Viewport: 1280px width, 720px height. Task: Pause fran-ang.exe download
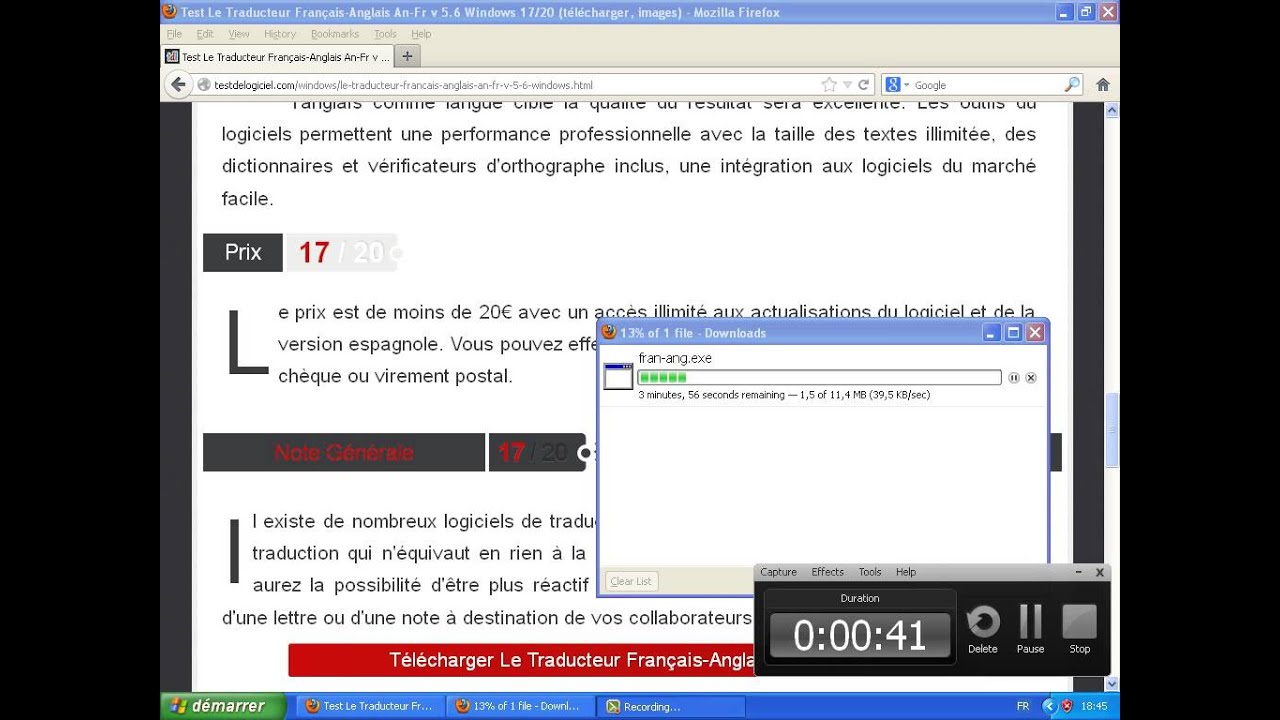click(1014, 378)
